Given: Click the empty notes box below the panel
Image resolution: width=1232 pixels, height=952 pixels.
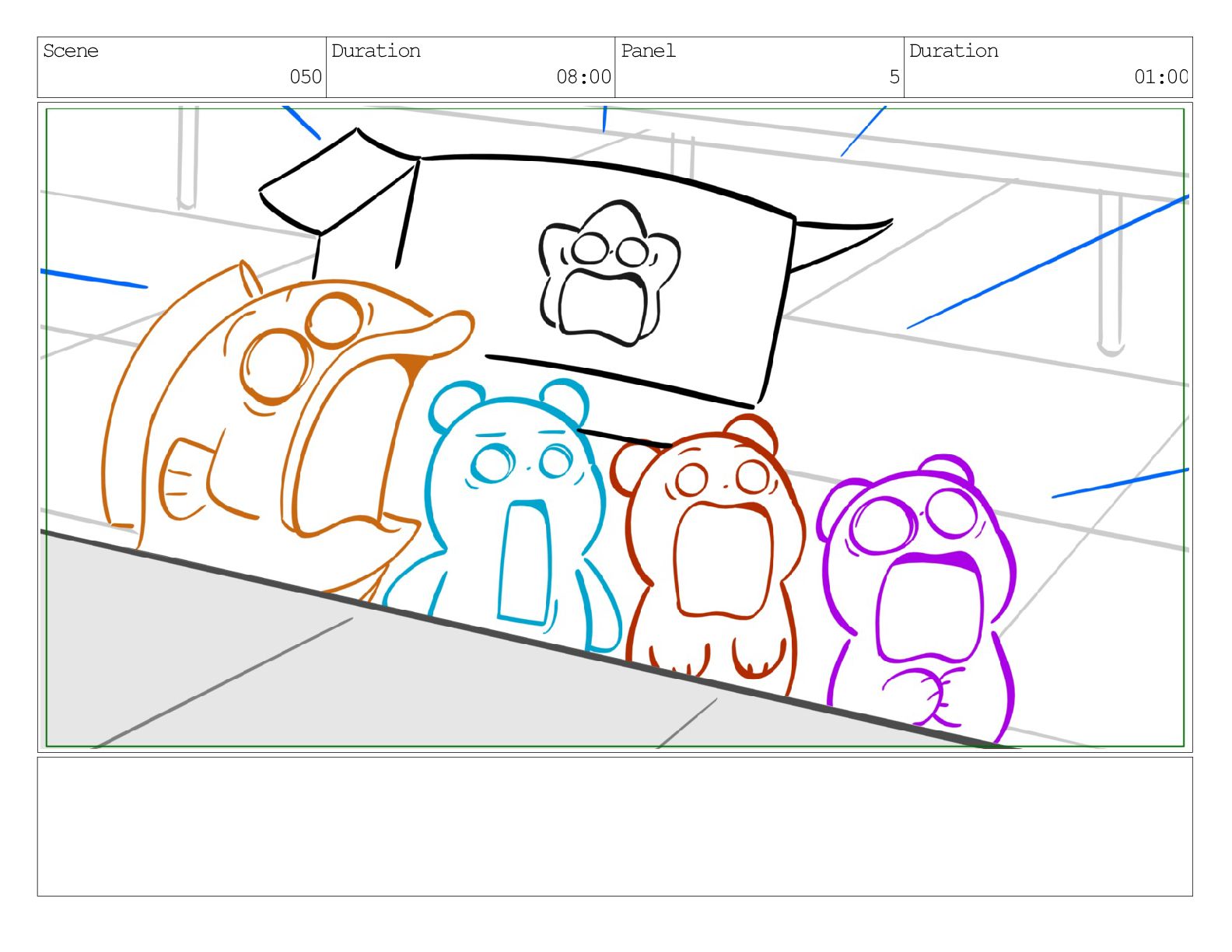Looking at the screenshot, I should pyautogui.click(x=615, y=827).
